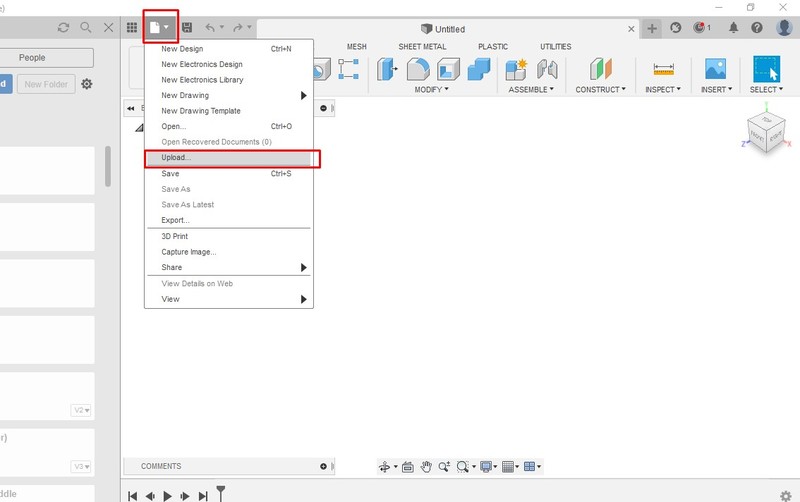Select the Press Pull tool
The width and height of the screenshot is (800, 502).
click(387, 69)
